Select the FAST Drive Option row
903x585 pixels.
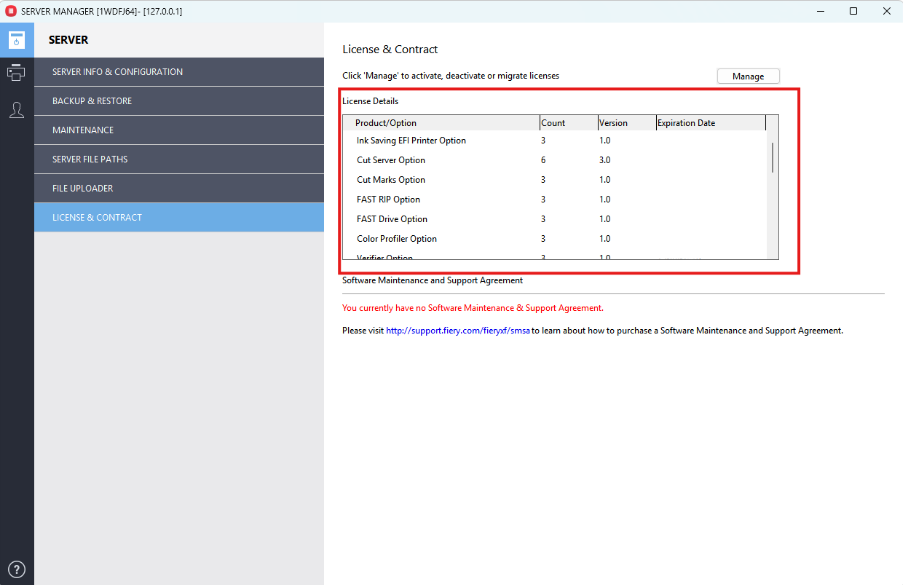555,219
